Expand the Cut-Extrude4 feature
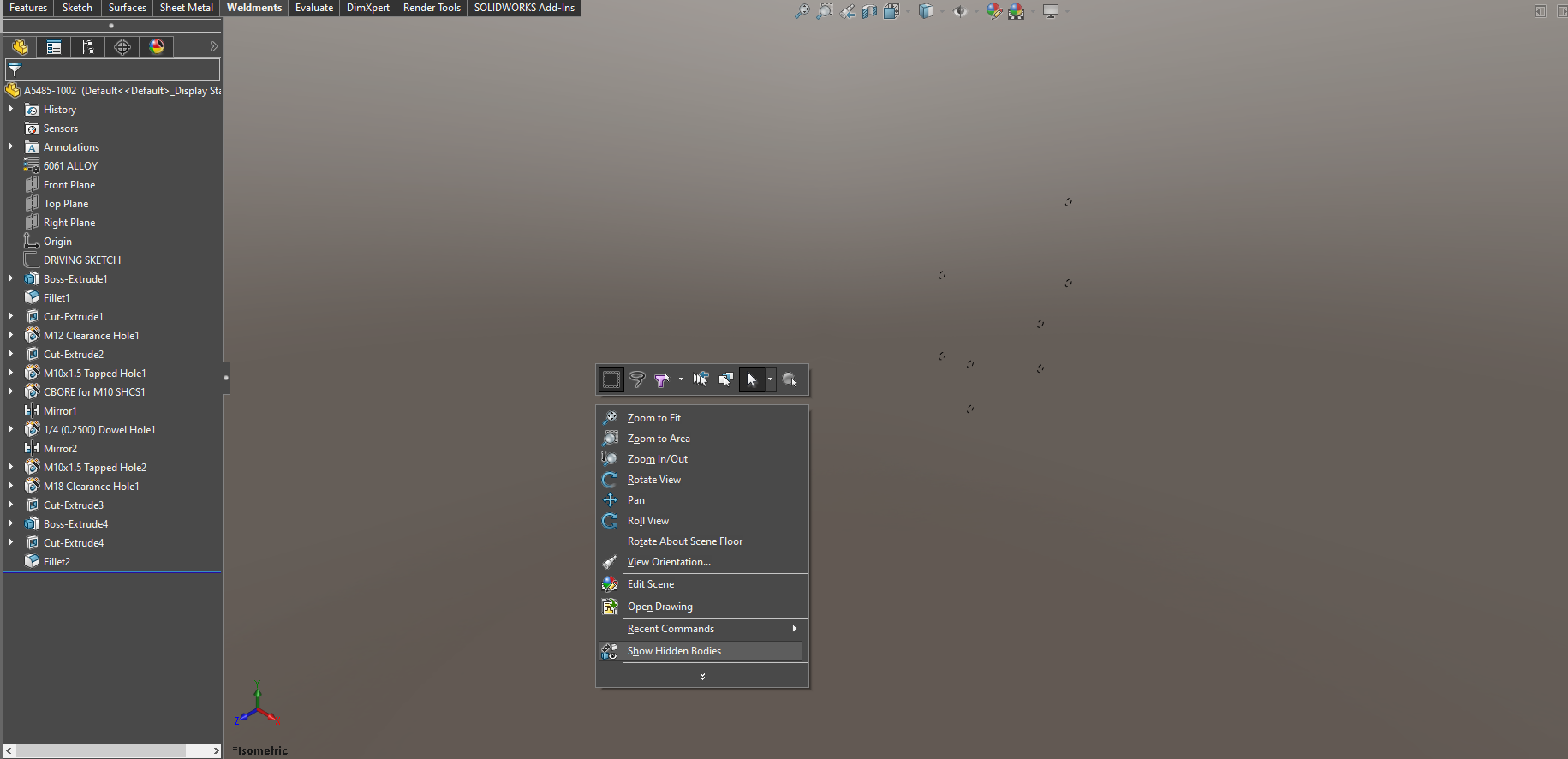Image resolution: width=1568 pixels, height=759 pixels. click(11, 542)
